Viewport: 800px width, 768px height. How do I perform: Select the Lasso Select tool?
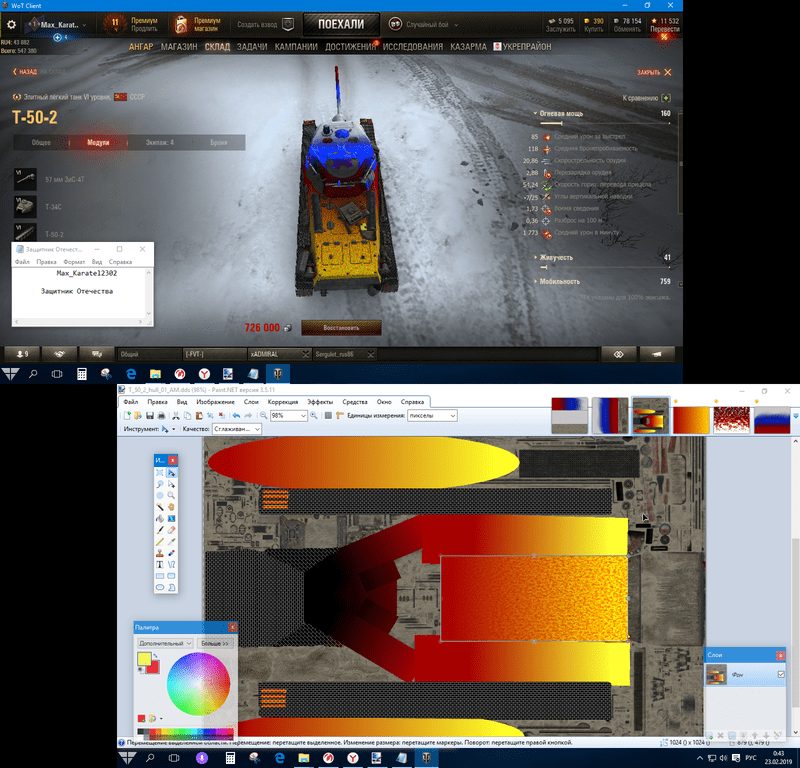click(x=160, y=484)
